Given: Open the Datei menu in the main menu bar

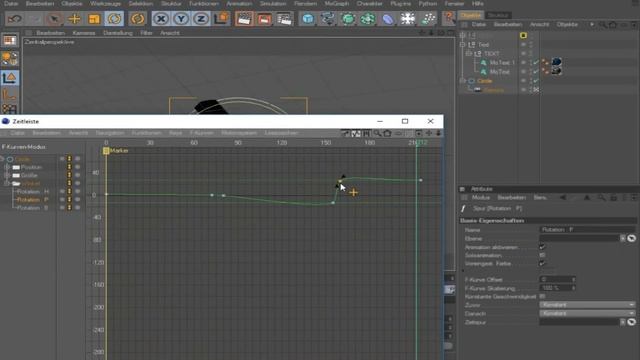Looking at the screenshot, I should coord(11,4).
